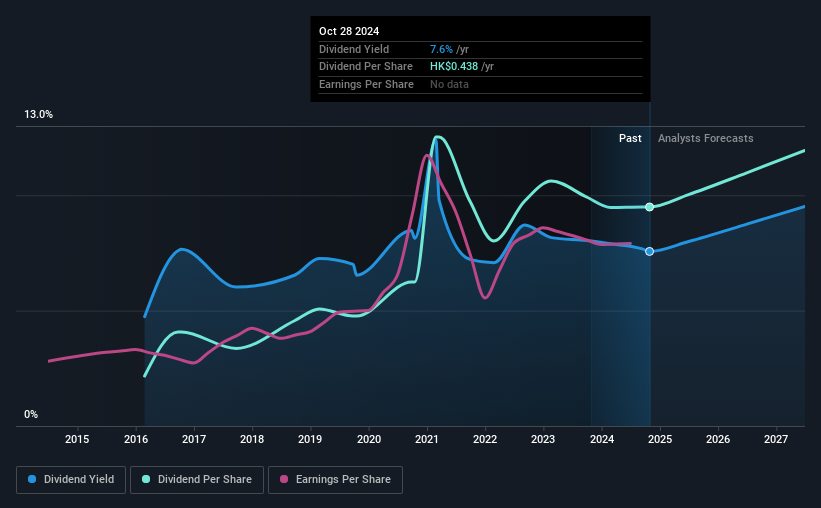Click the Past section label
The image size is (821, 508).
click(x=630, y=138)
